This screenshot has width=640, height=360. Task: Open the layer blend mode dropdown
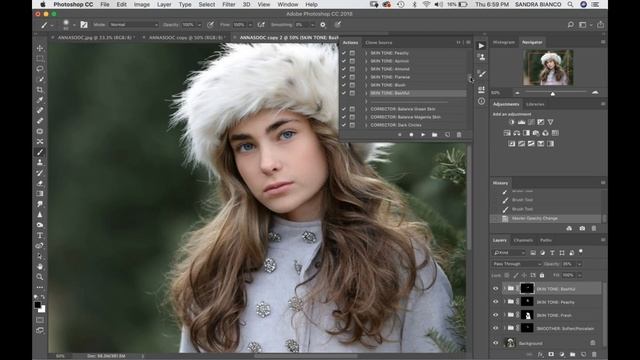[517, 264]
